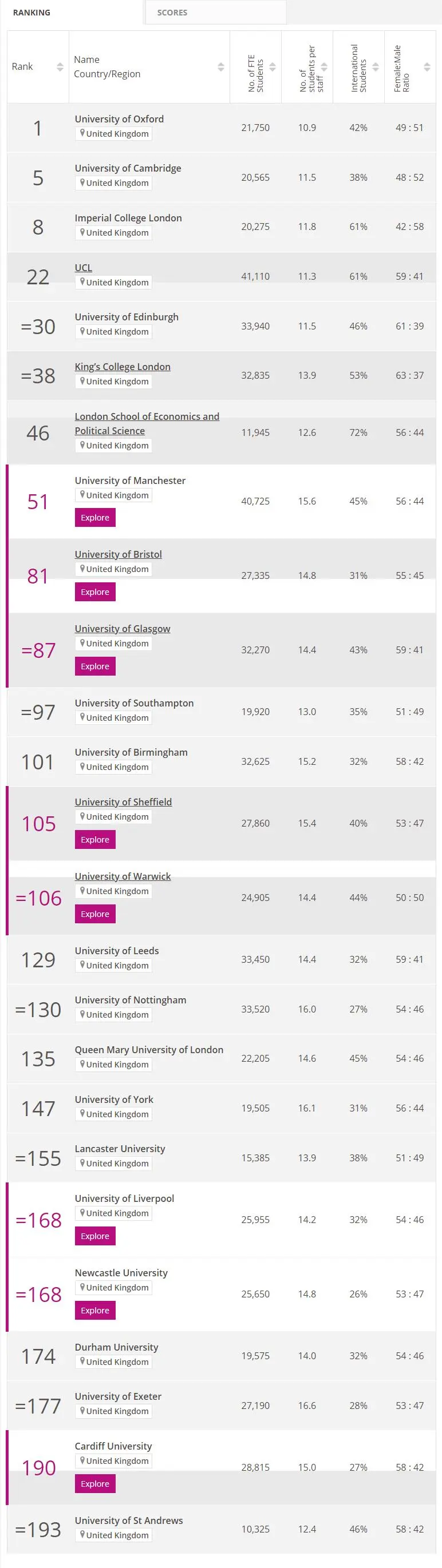442x1568 pixels.
Task: Sort by students per staff arrows
Action: point(325,67)
